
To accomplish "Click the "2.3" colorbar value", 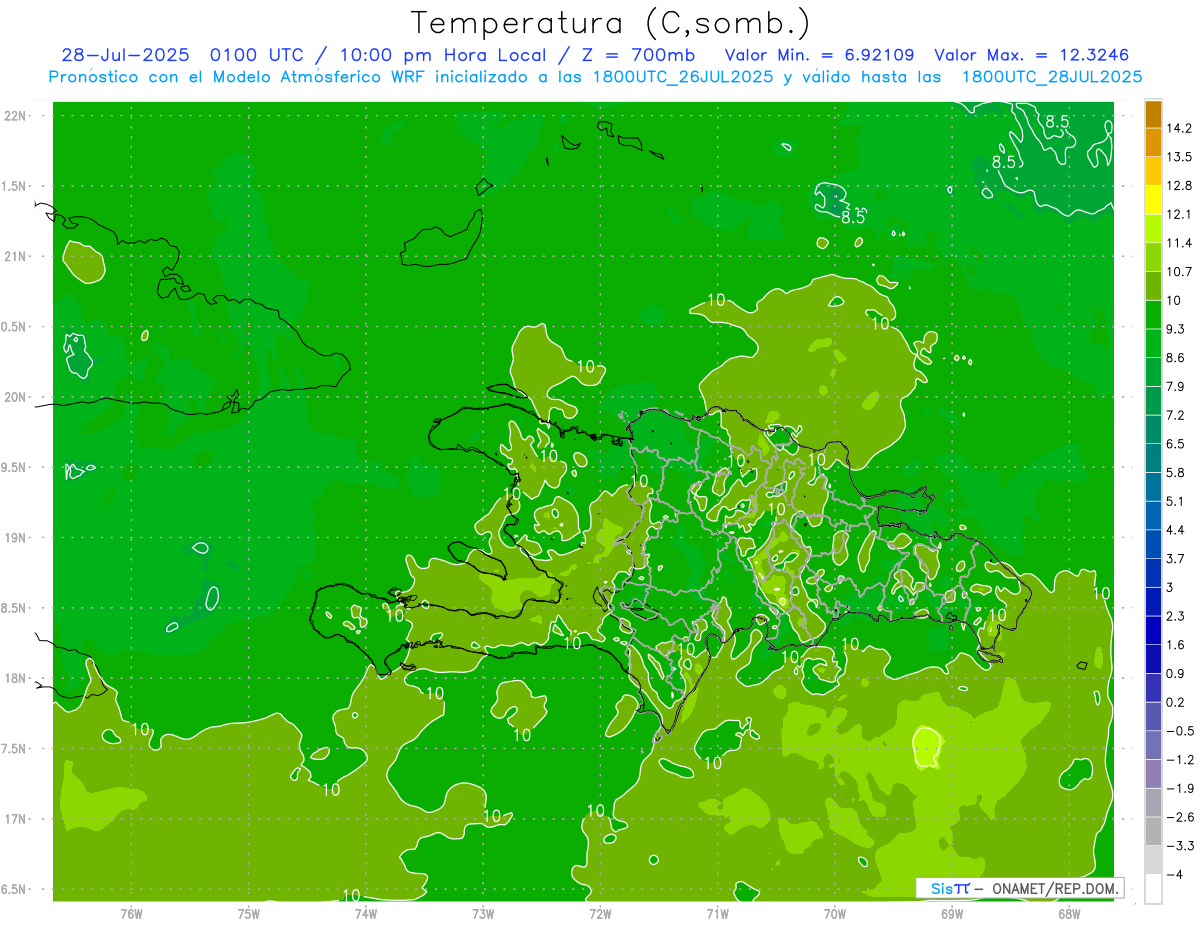I will pyautogui.click(x=1176, y=616).
